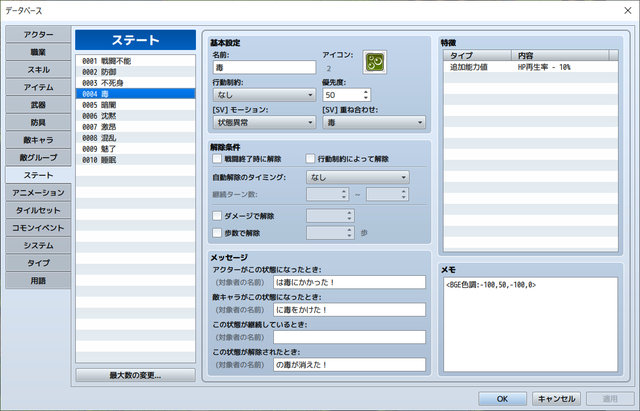640x411 pixels.
Task: Select state 0002 防御
Action: pos(136,72)
